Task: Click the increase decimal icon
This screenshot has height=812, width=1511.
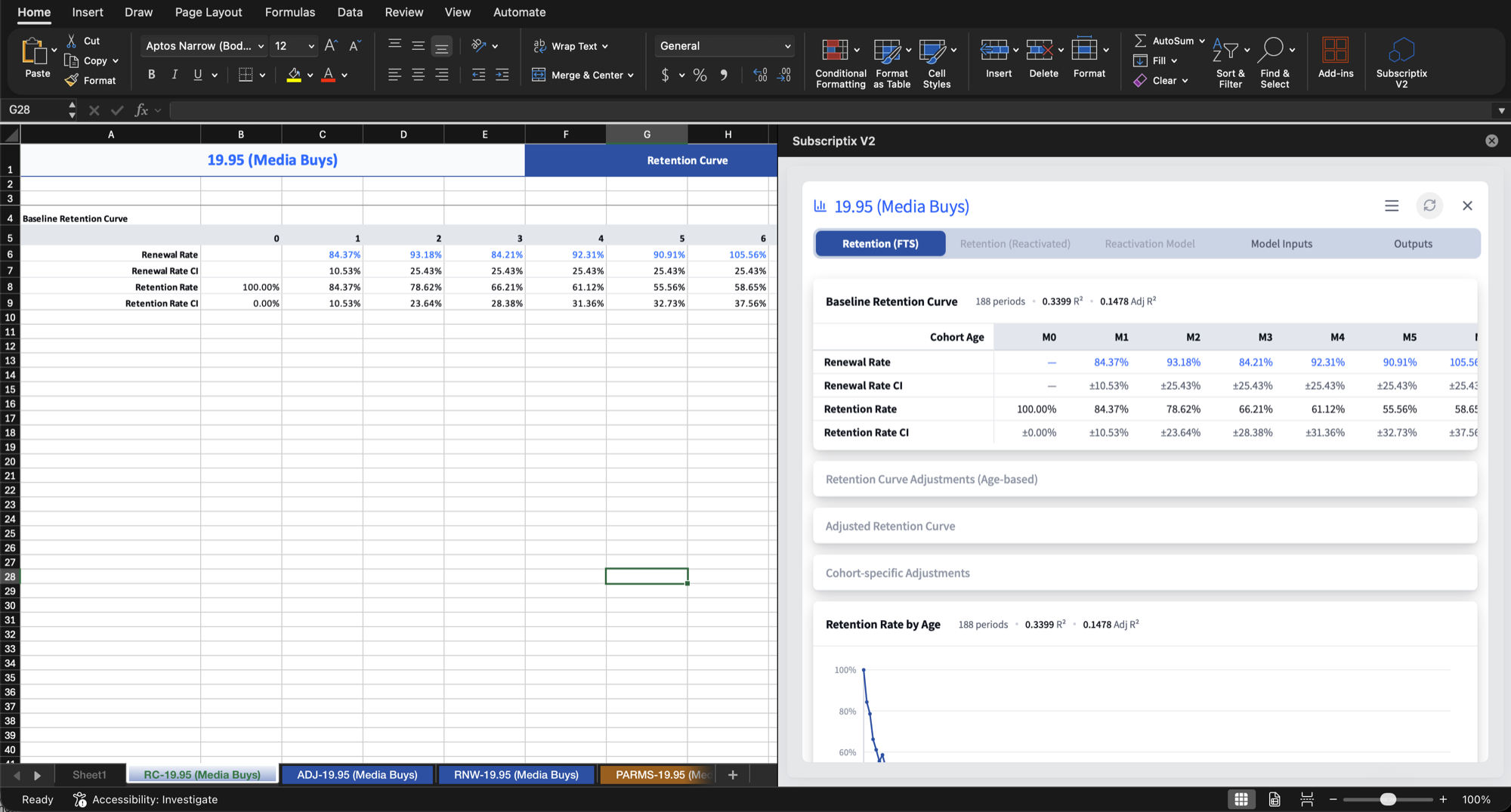Action: coord(760,75)
